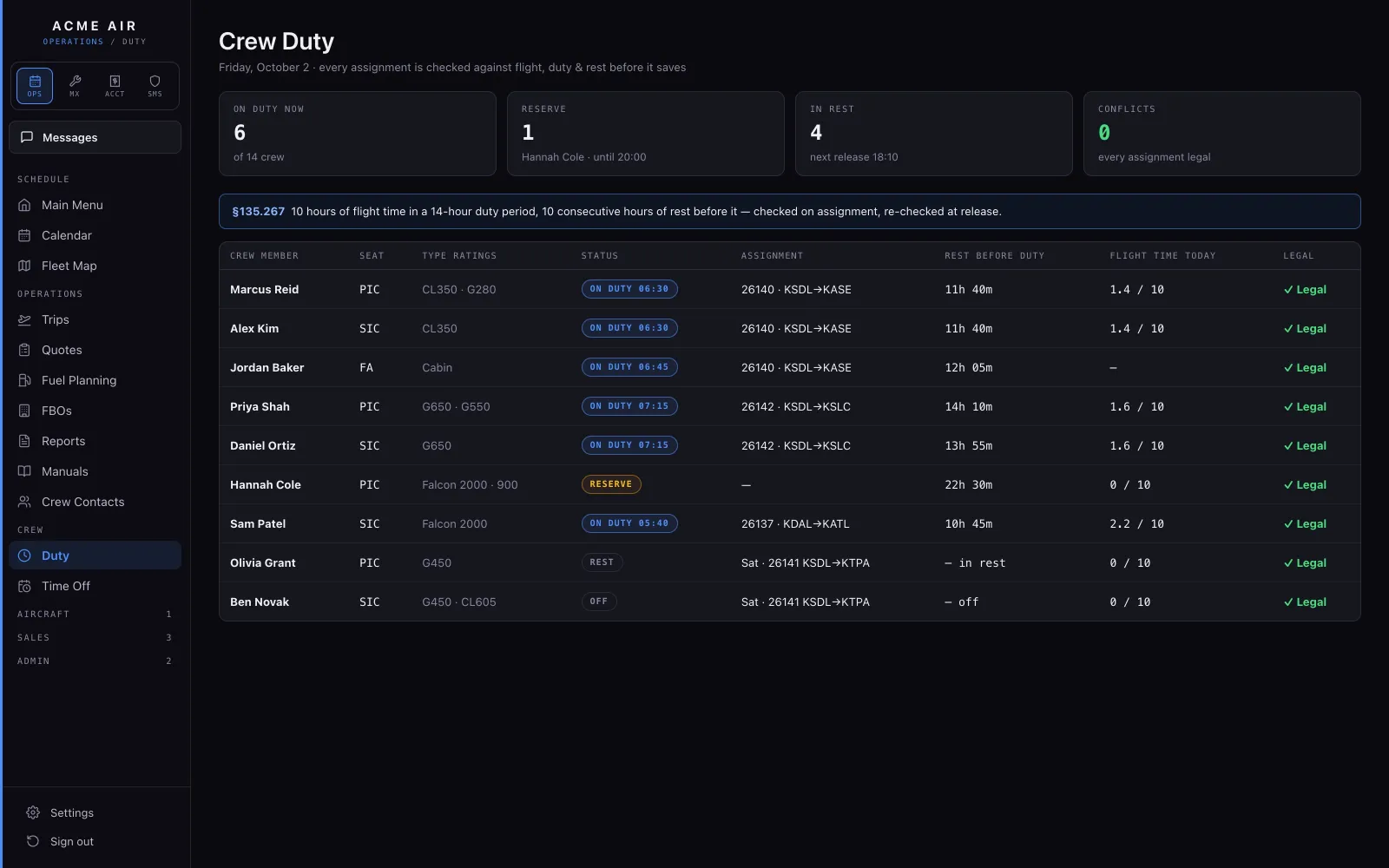
Task: Click the Reserve summary card
Action: tap(646, 134)
